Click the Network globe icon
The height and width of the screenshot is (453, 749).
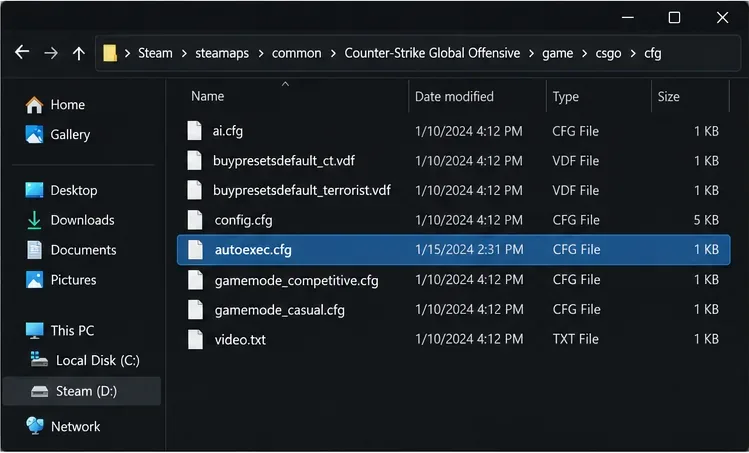click(35, 426)
